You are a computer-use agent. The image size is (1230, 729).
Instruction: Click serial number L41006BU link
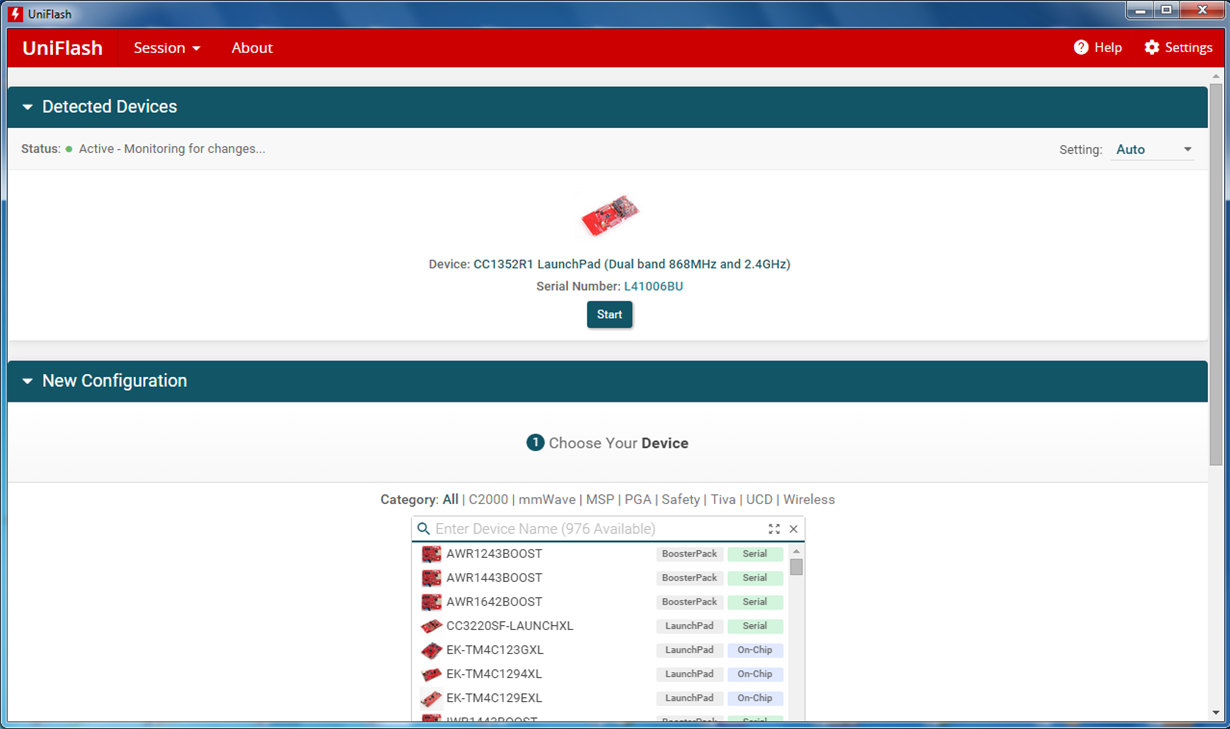(653, 286)
